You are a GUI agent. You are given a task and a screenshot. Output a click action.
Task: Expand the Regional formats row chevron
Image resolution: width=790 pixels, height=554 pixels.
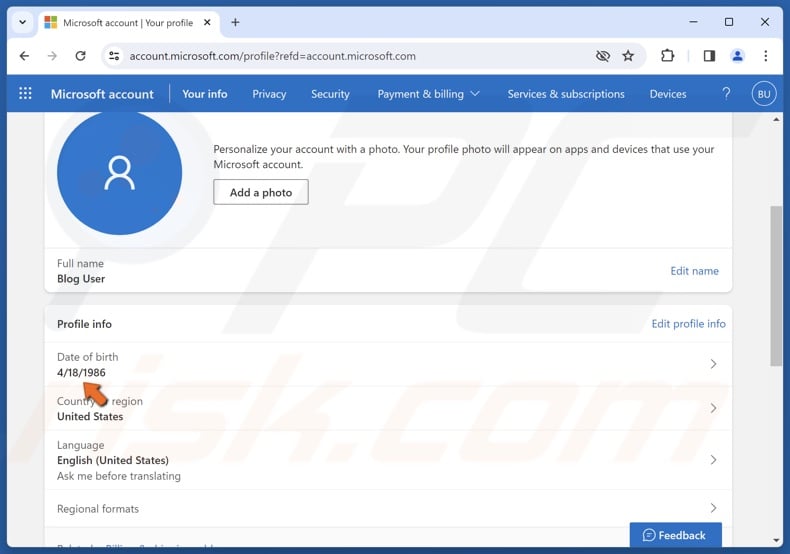click(x=713, y=508)
